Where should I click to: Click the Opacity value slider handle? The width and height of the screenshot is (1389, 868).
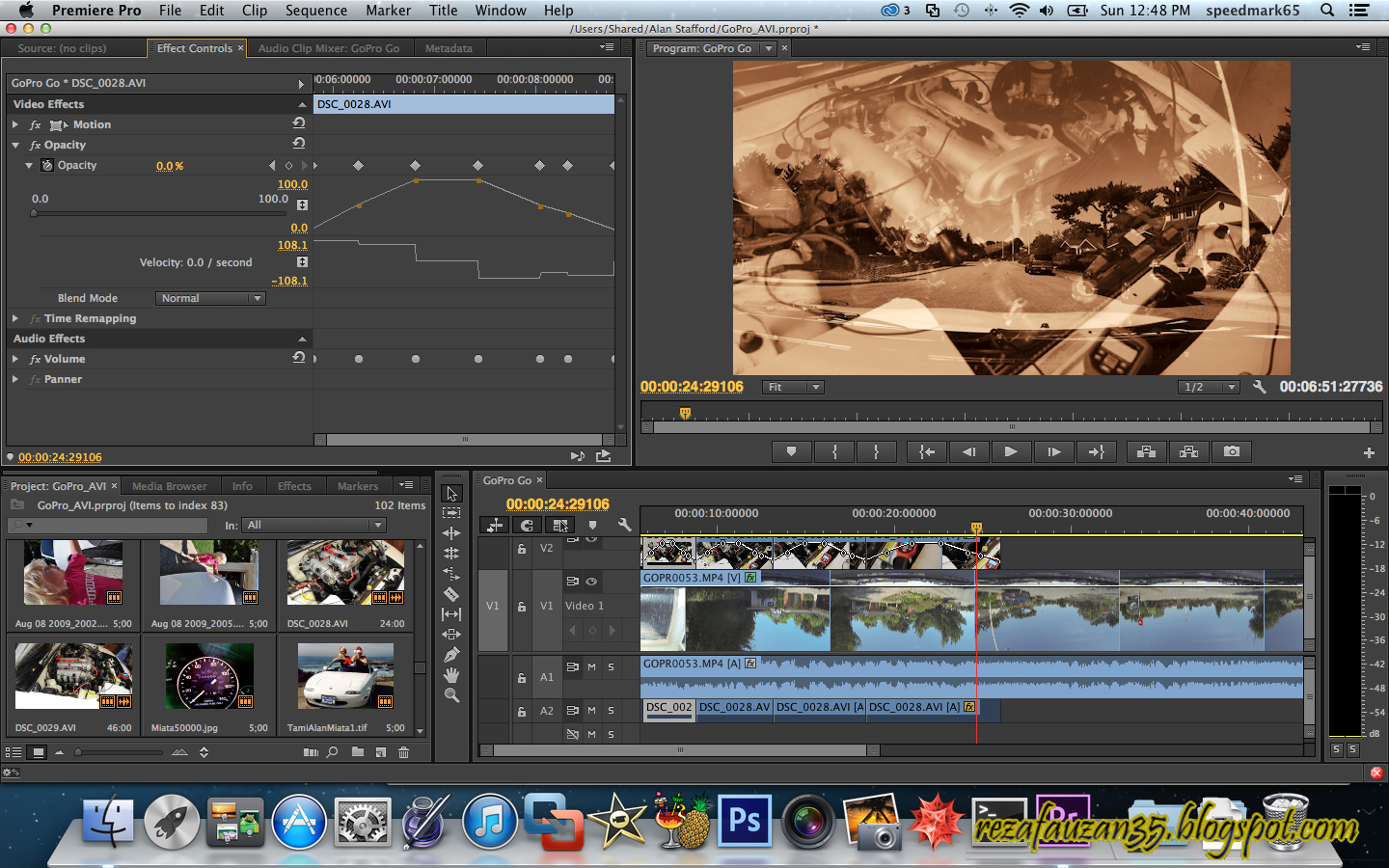(34, 213)
